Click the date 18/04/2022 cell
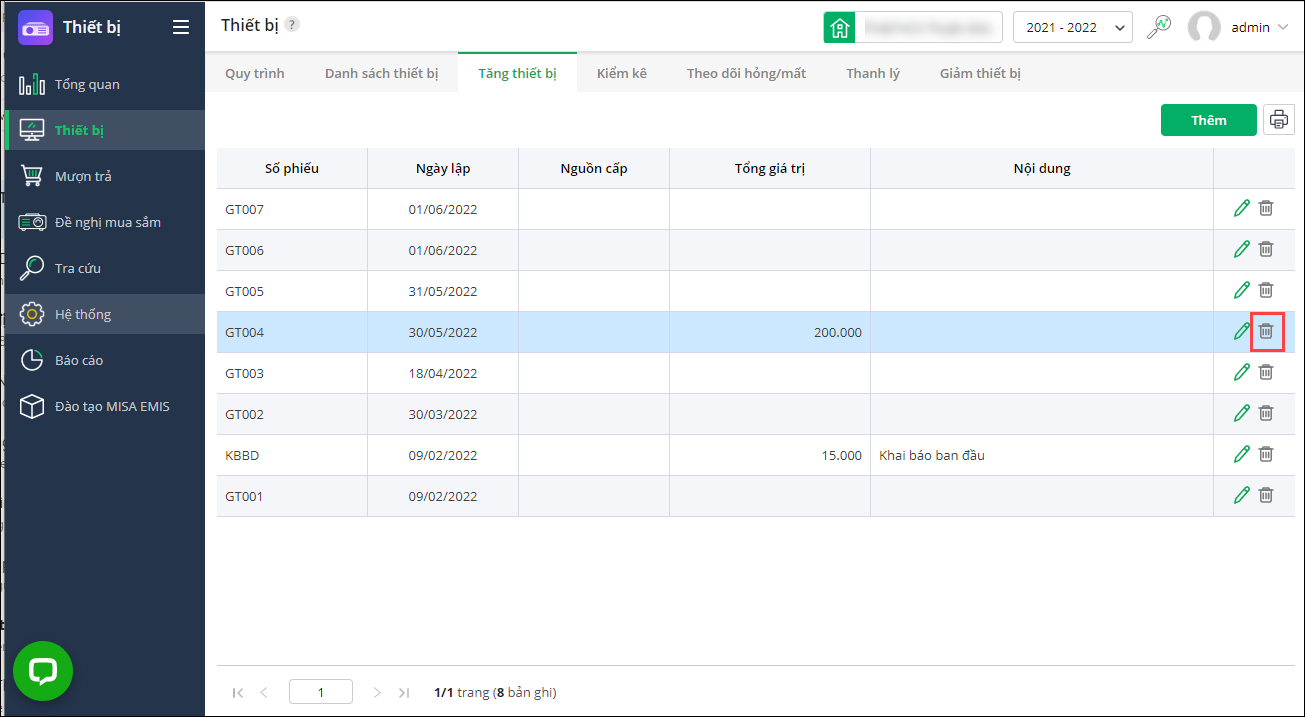Screen dimensions: 1305x717 (443, 373)
